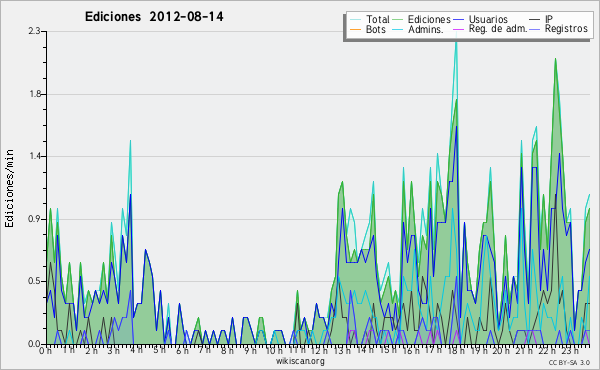
Task: Click the Reg. de adm. magenta legend line
Action: pyautogui.click(x=458, y=29)
